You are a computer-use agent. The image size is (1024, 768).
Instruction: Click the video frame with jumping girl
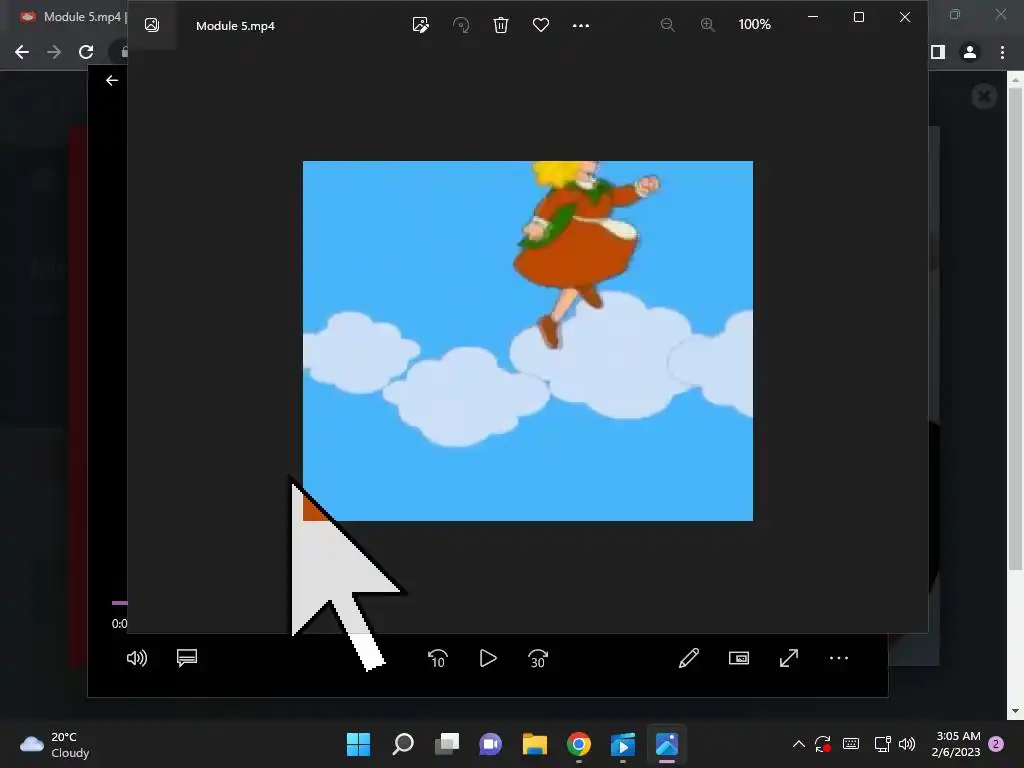tap(528, 340)
